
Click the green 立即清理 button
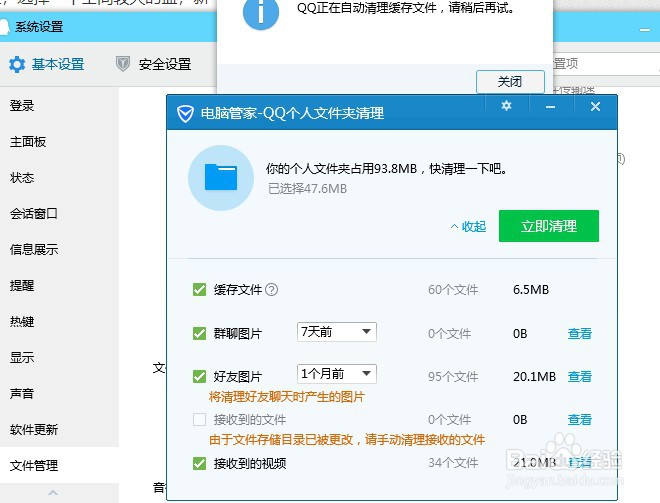point(549,226)
